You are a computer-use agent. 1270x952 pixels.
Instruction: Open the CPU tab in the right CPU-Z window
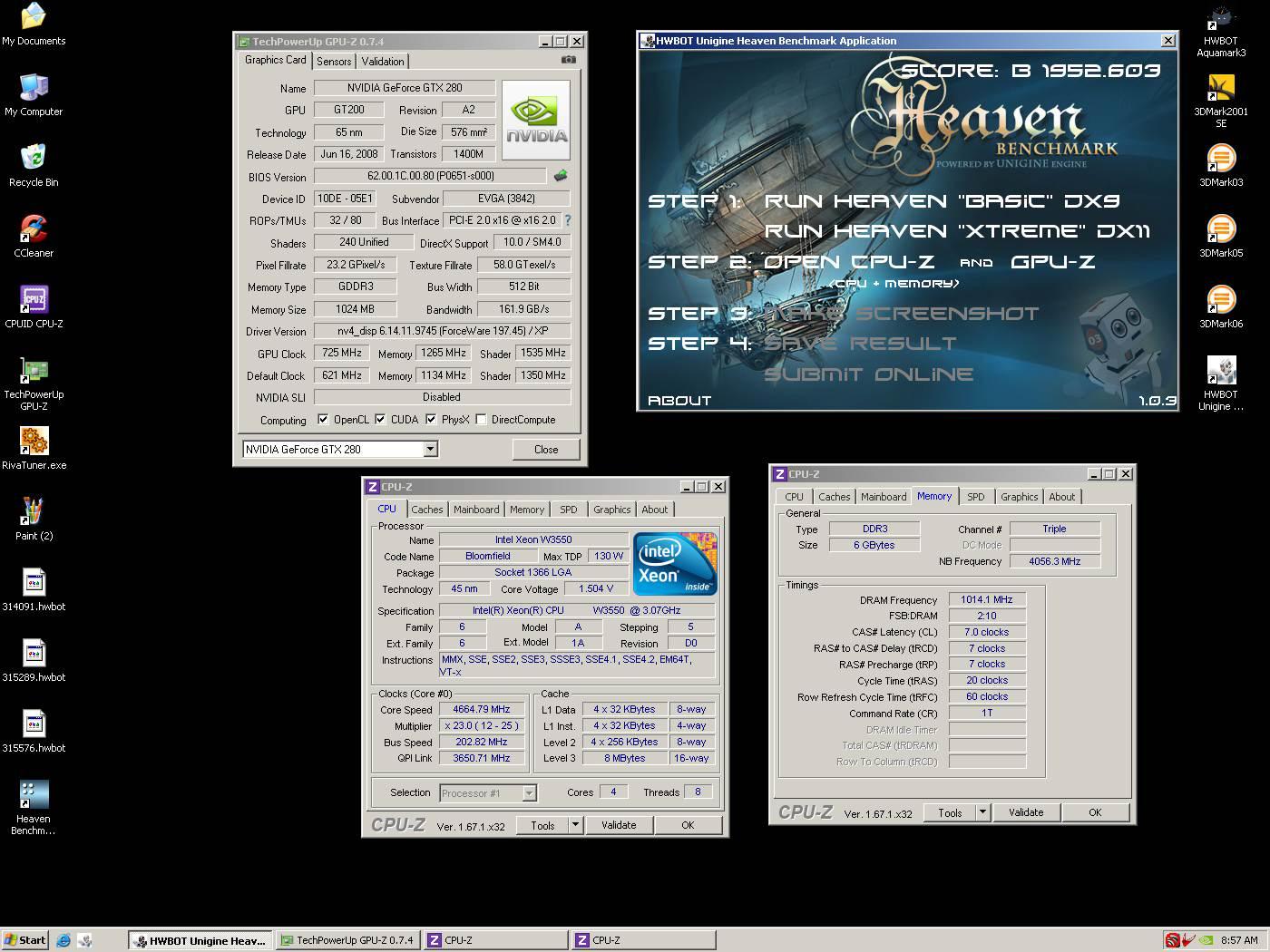795,497
